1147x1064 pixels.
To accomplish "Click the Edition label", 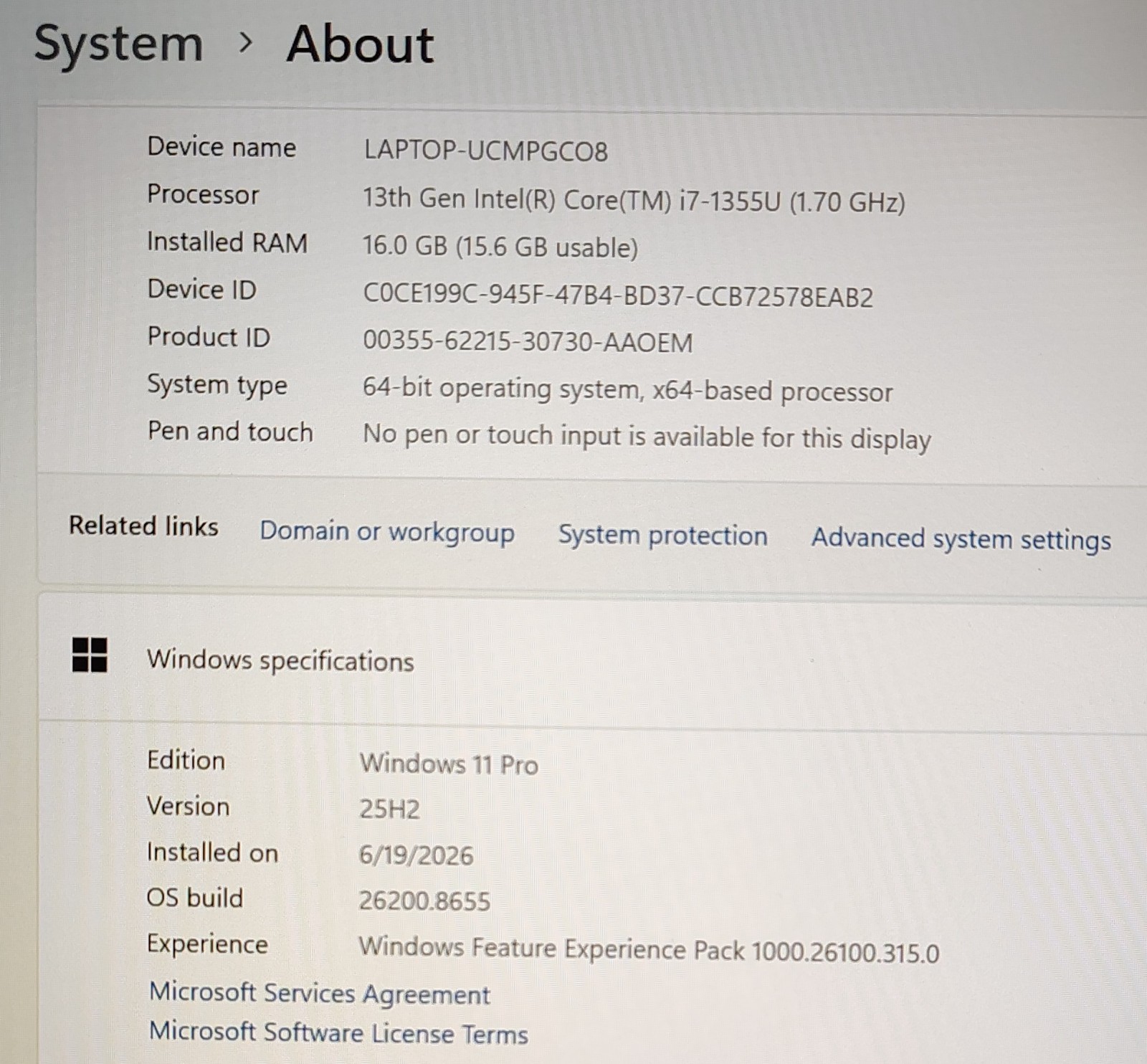I will tap(186, 760).
